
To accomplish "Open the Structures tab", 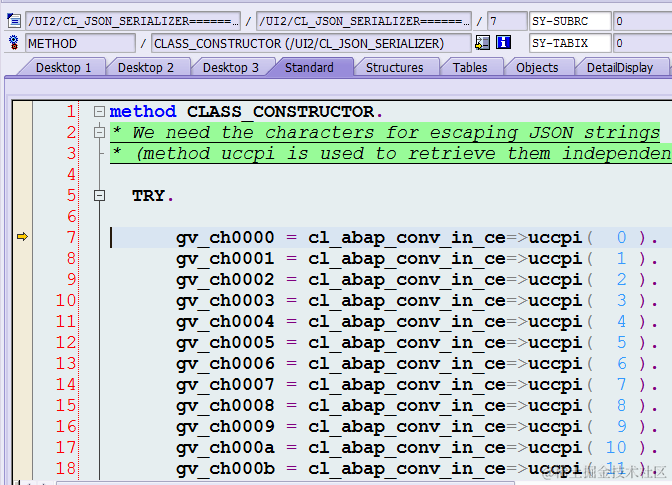I will 394,67.
